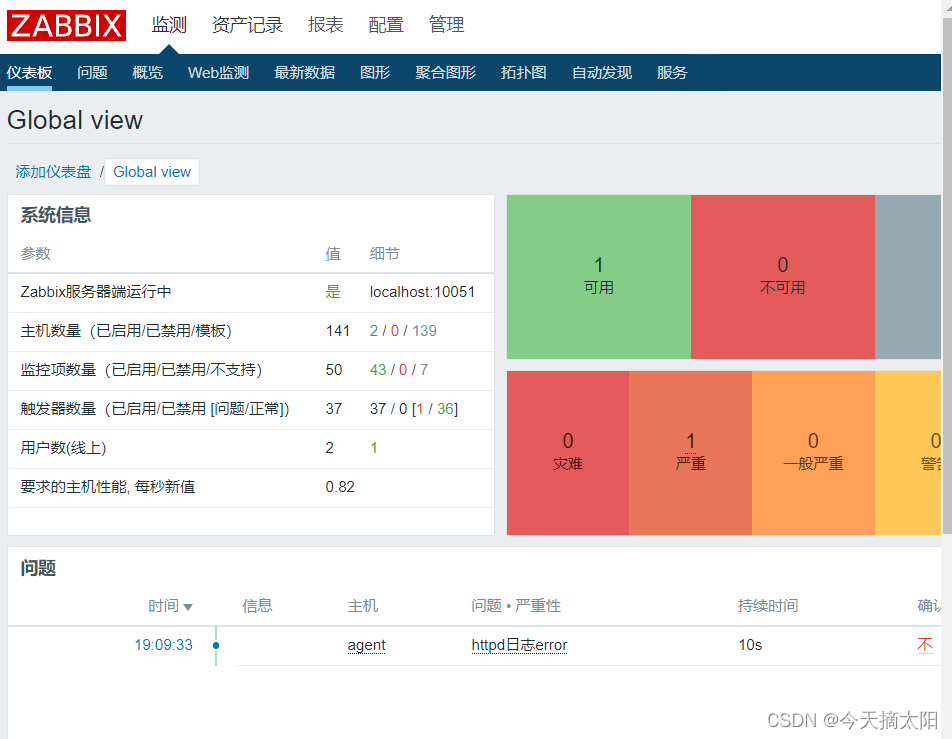The width and height of the screenshot is (952, 739).
Task: Click the 用户数(线上) row label
Action: point(63,448)
